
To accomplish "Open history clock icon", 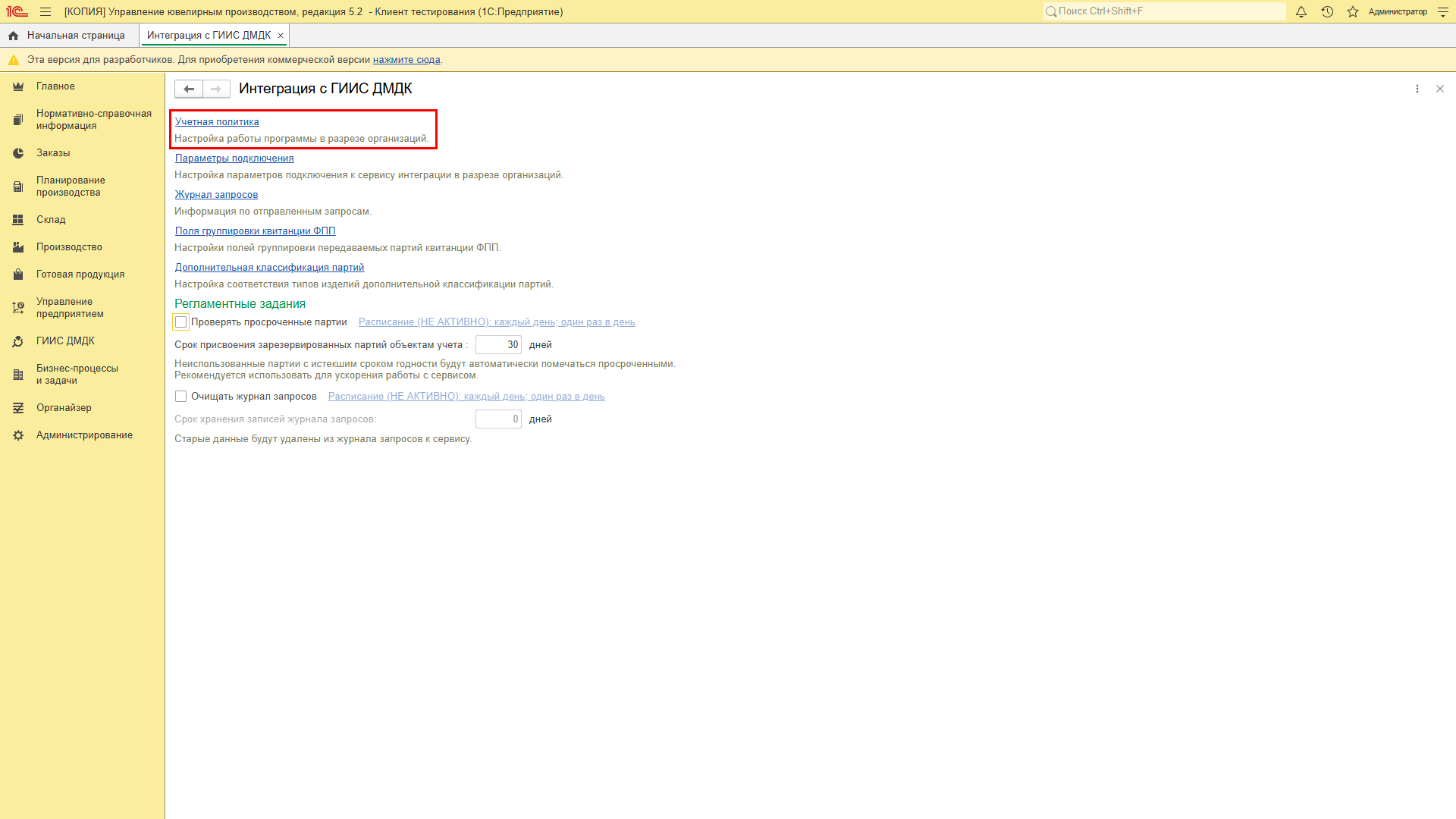I will 1327,12.
